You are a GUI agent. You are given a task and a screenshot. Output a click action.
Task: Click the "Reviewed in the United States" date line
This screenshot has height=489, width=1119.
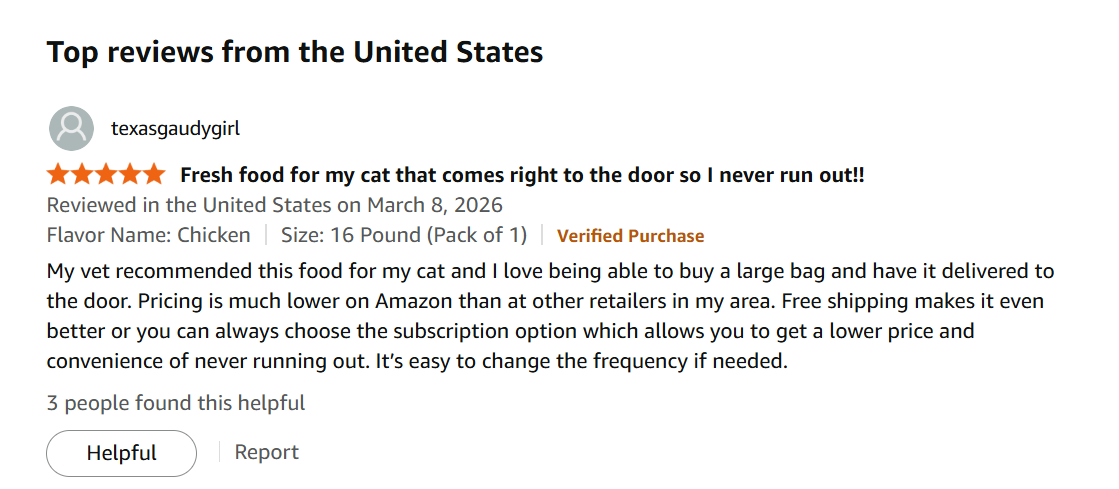274,205
